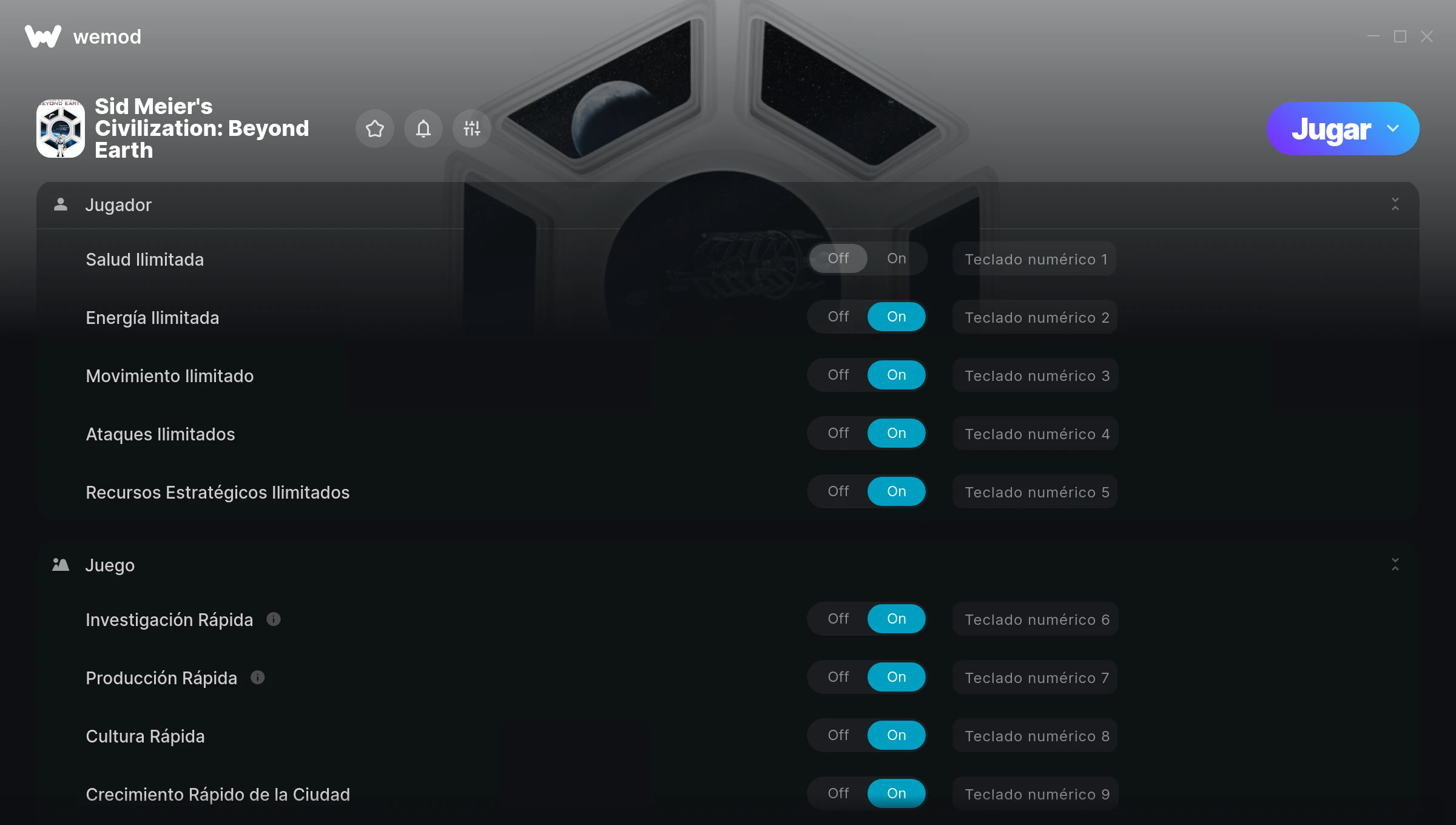Click the Jugar play button
The height and width of the screenshot is (825, 1456).
[x=1330, y=129]
